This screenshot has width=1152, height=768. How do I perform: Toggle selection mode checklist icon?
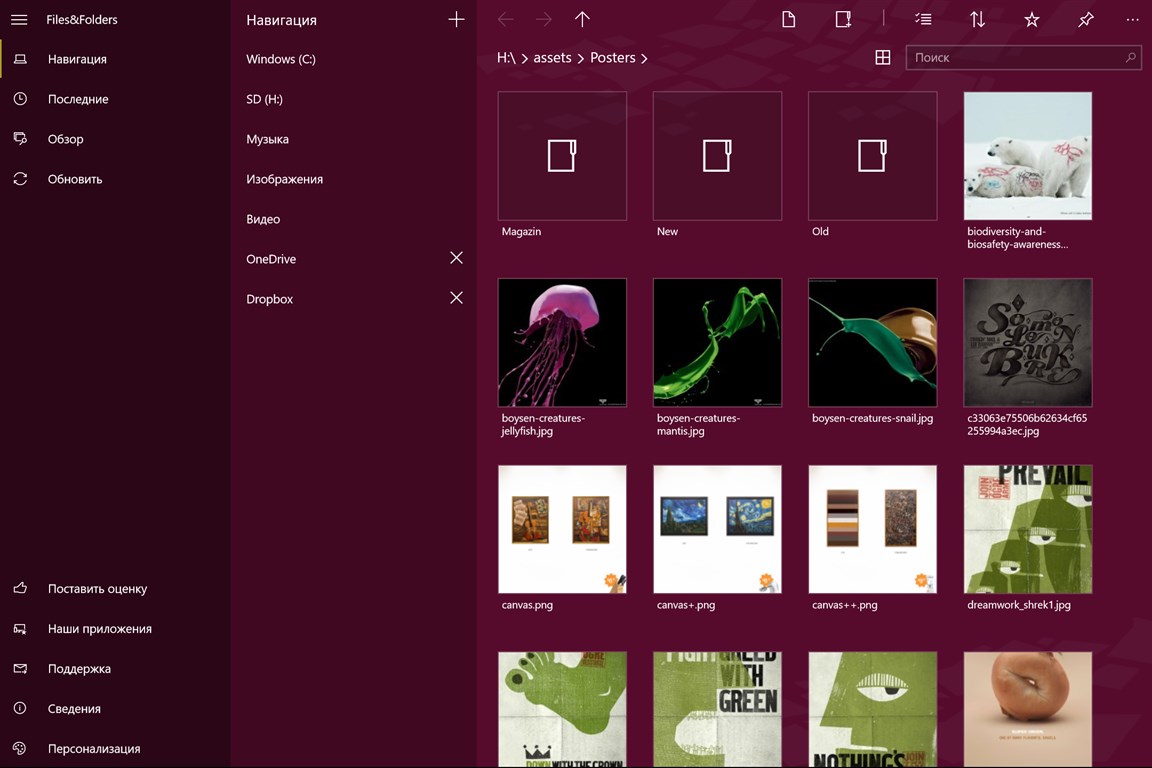click(x=923, y=19)
